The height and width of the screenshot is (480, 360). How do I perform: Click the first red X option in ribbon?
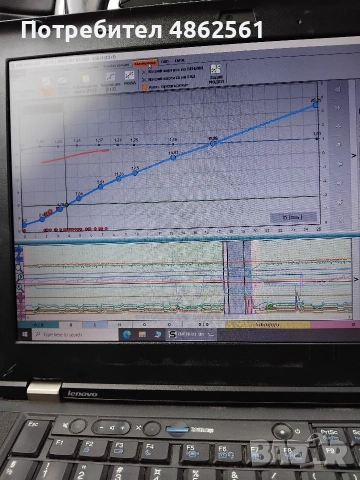(x=172, y=70)
